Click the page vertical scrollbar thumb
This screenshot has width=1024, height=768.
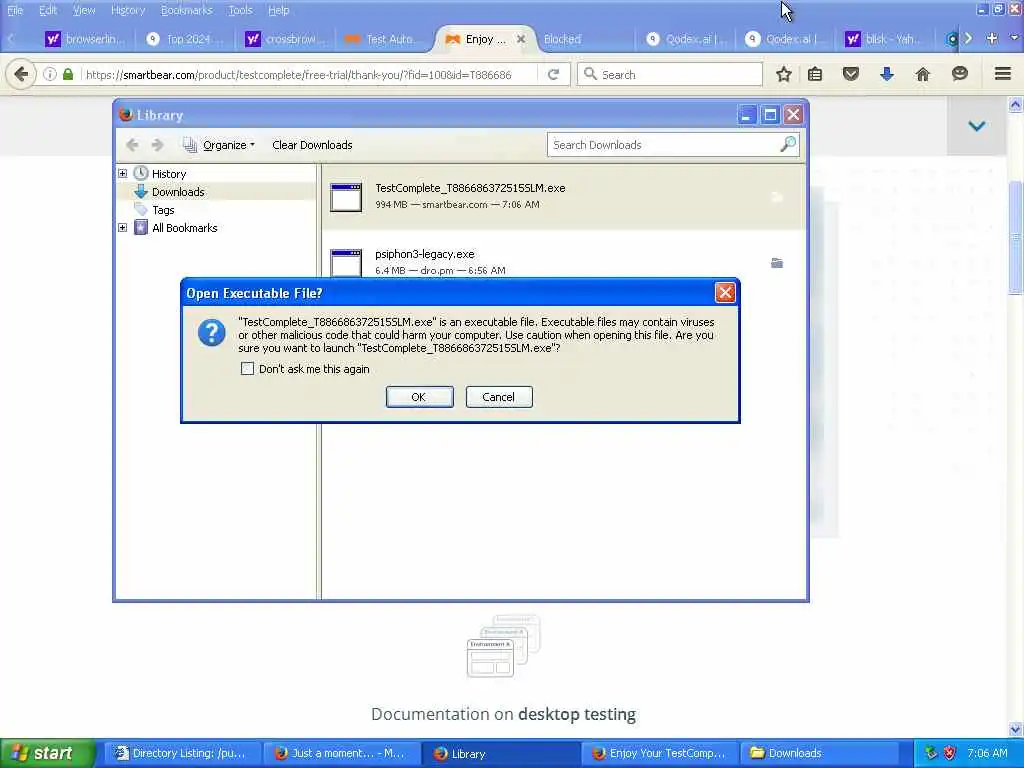pos(1015,238)
